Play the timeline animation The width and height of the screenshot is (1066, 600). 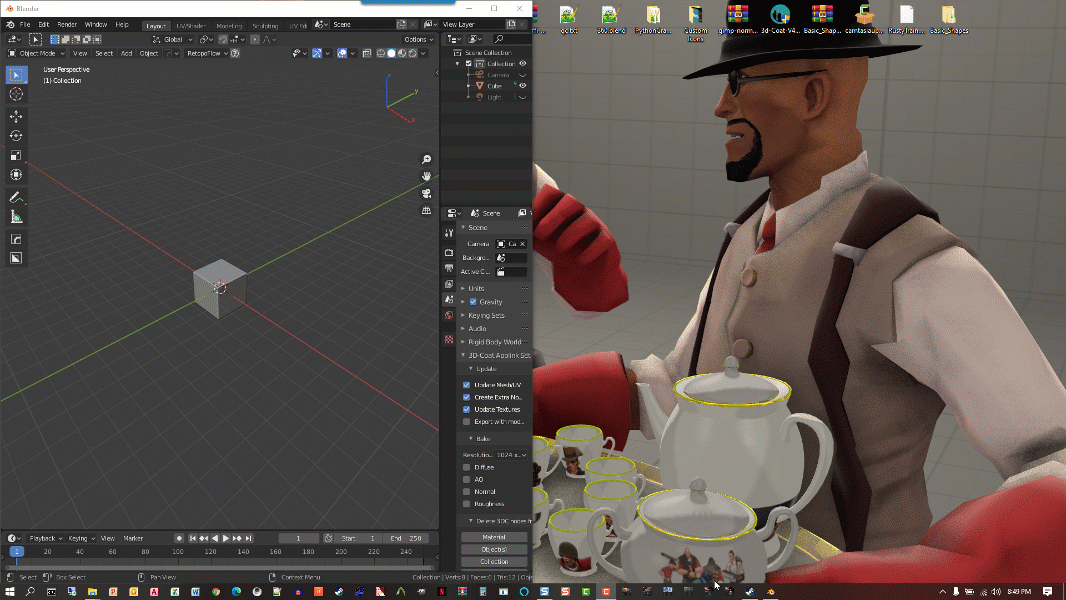point(226,538)
